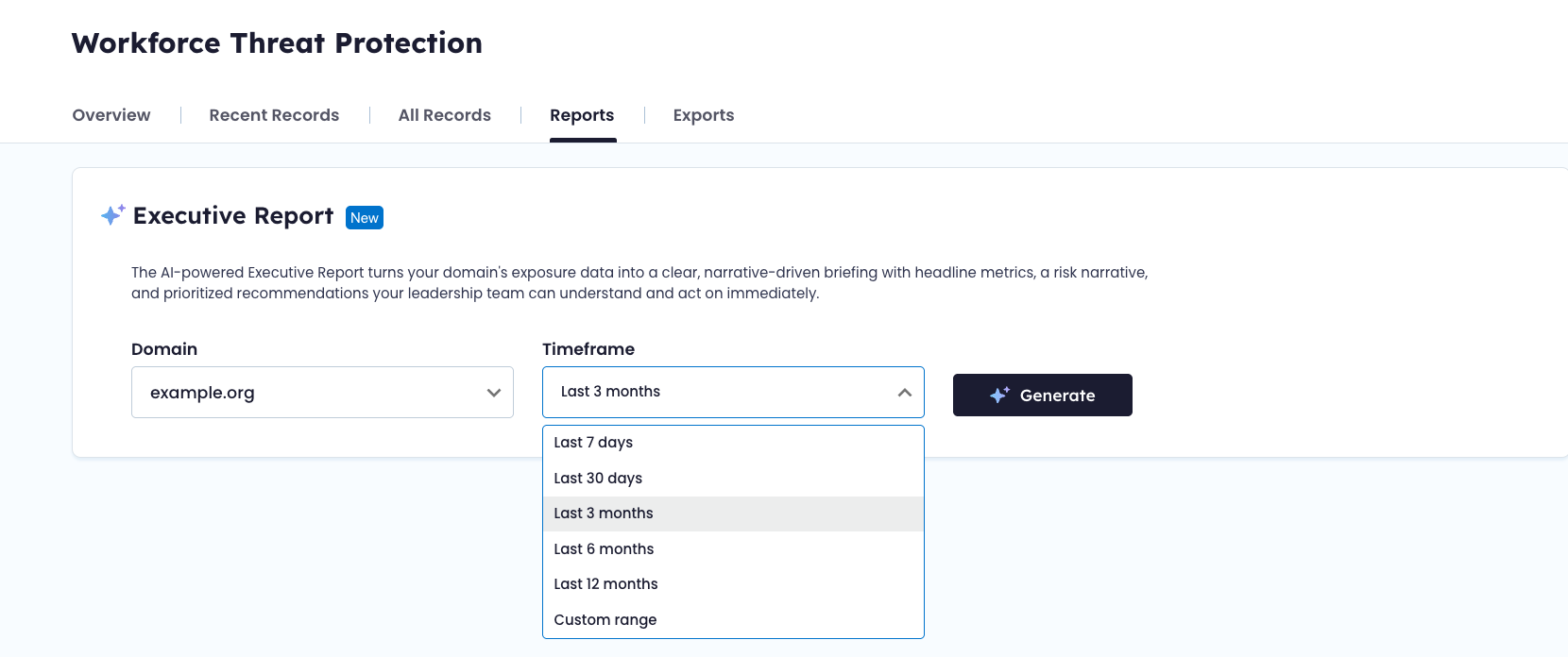Screen dimensions: 1568x657
Task: Click the Timeframe field label
Action: [588, 349]
